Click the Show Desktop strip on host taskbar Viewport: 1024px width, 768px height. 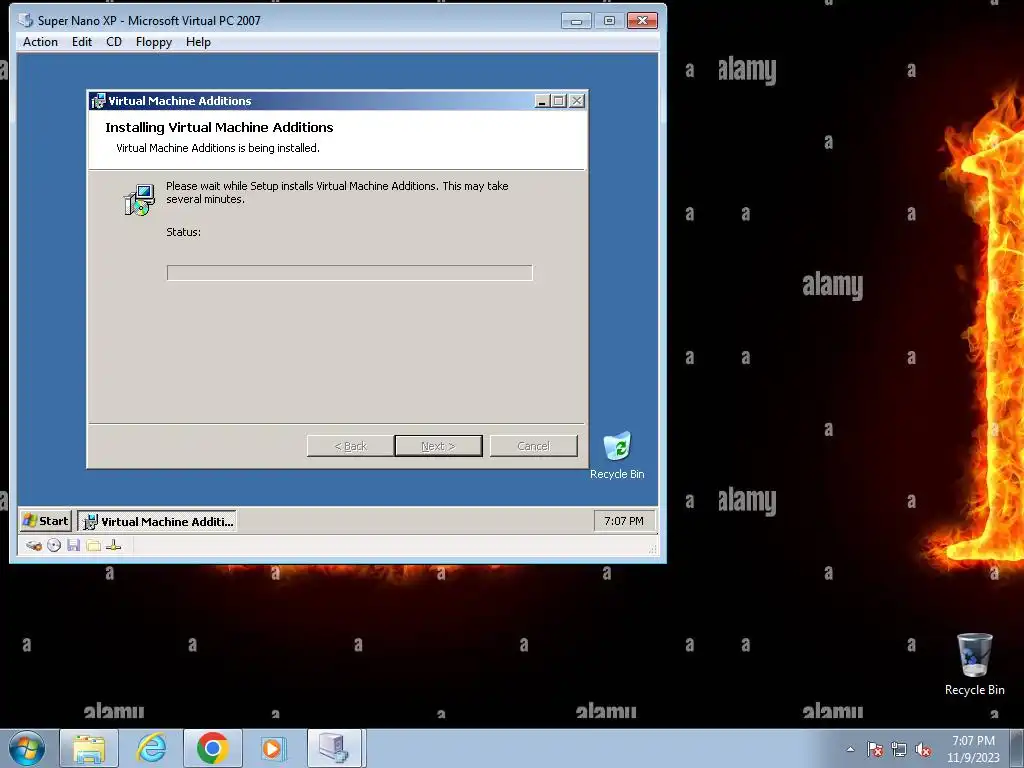coord(1017,749)
